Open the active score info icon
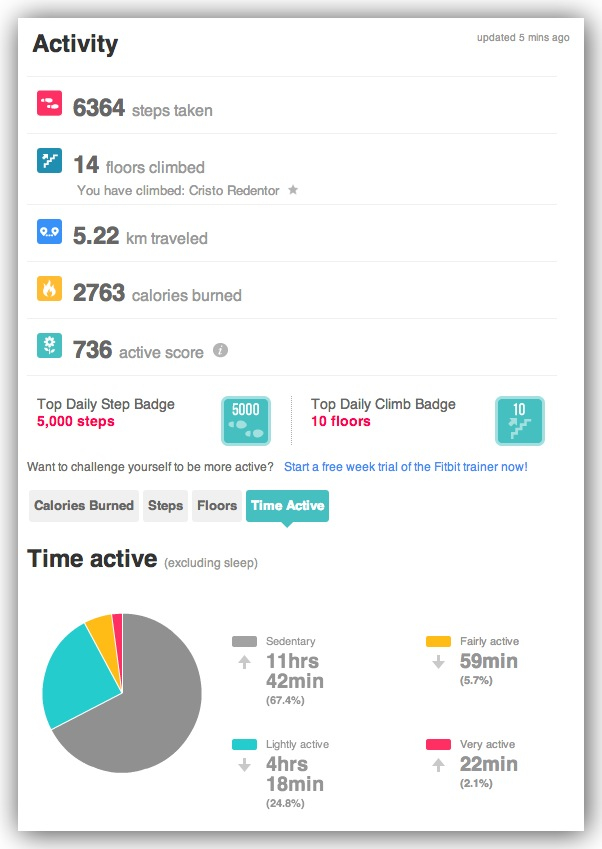Screen dimensions: 602x849 pyautogui.click(x=221, y=351)
